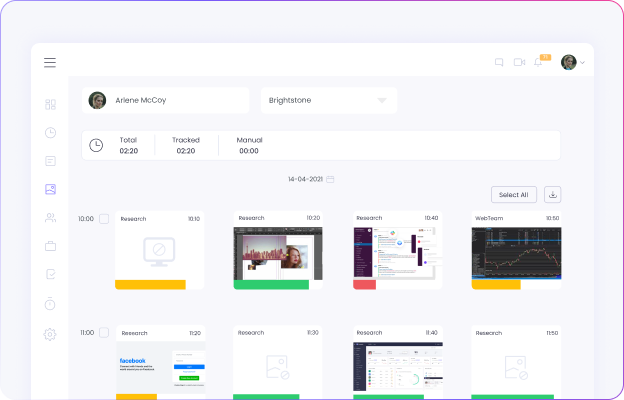
Task: Download the selected screenshots
Action: click(553, 195)
